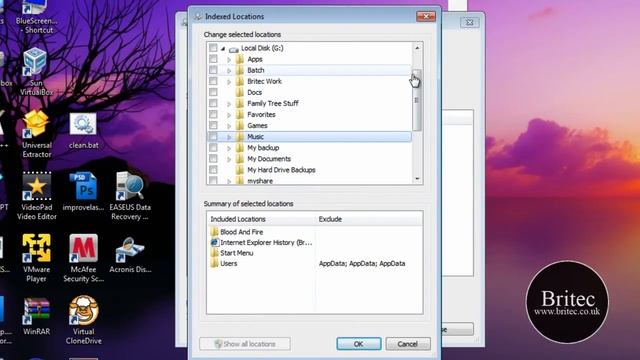The image size is (640, 360).
Task: Expand the Britec Work folder node
Action: (229, 82)
